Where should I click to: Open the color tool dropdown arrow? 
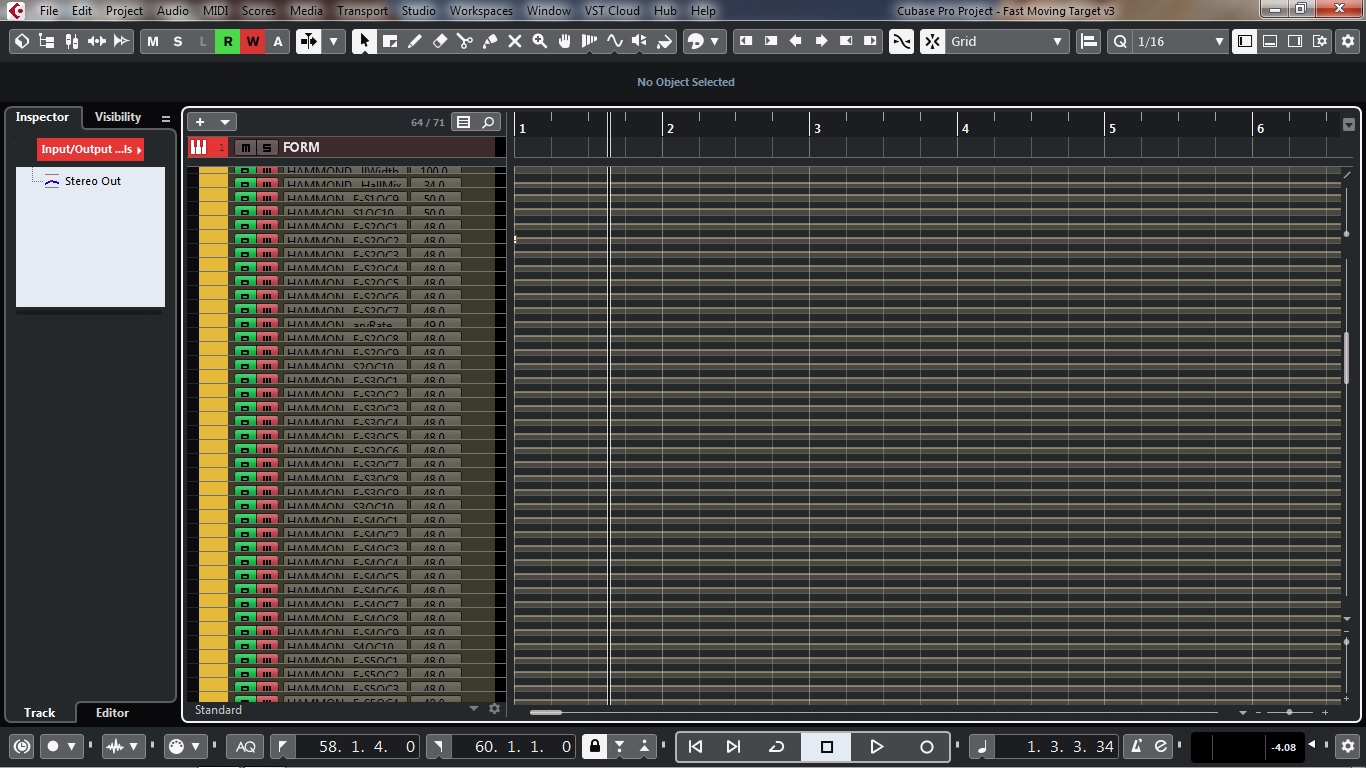tap(714, 41)
